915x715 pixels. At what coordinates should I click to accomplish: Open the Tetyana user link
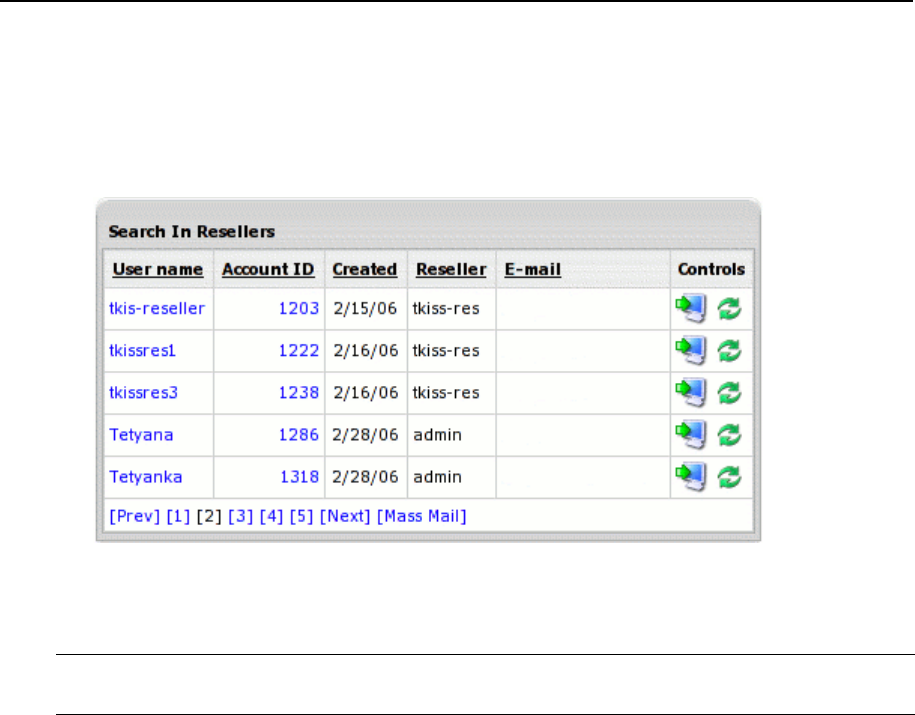(141, 434)
